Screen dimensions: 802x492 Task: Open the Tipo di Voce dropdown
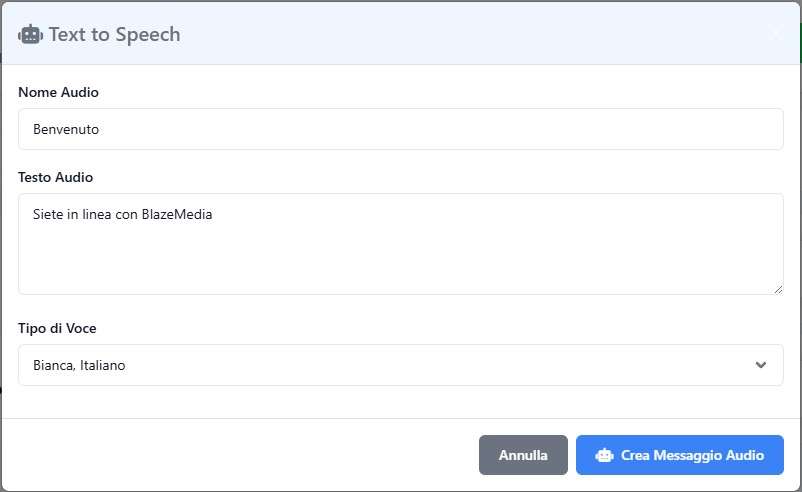tap(400, 365)
